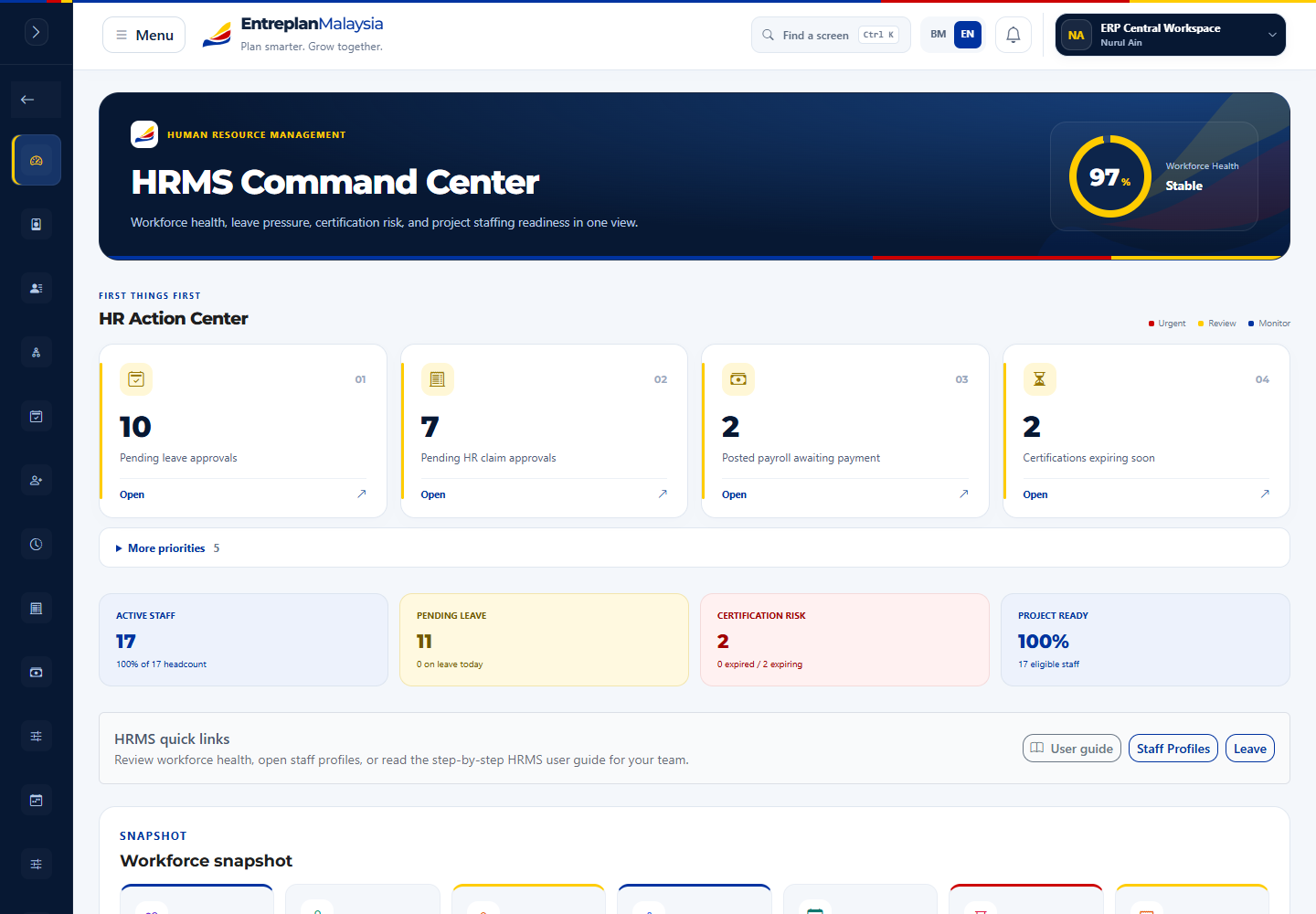The image size is (1316, 914).
Task: Click the Leave quick link button
Action: coord(1250,749)
